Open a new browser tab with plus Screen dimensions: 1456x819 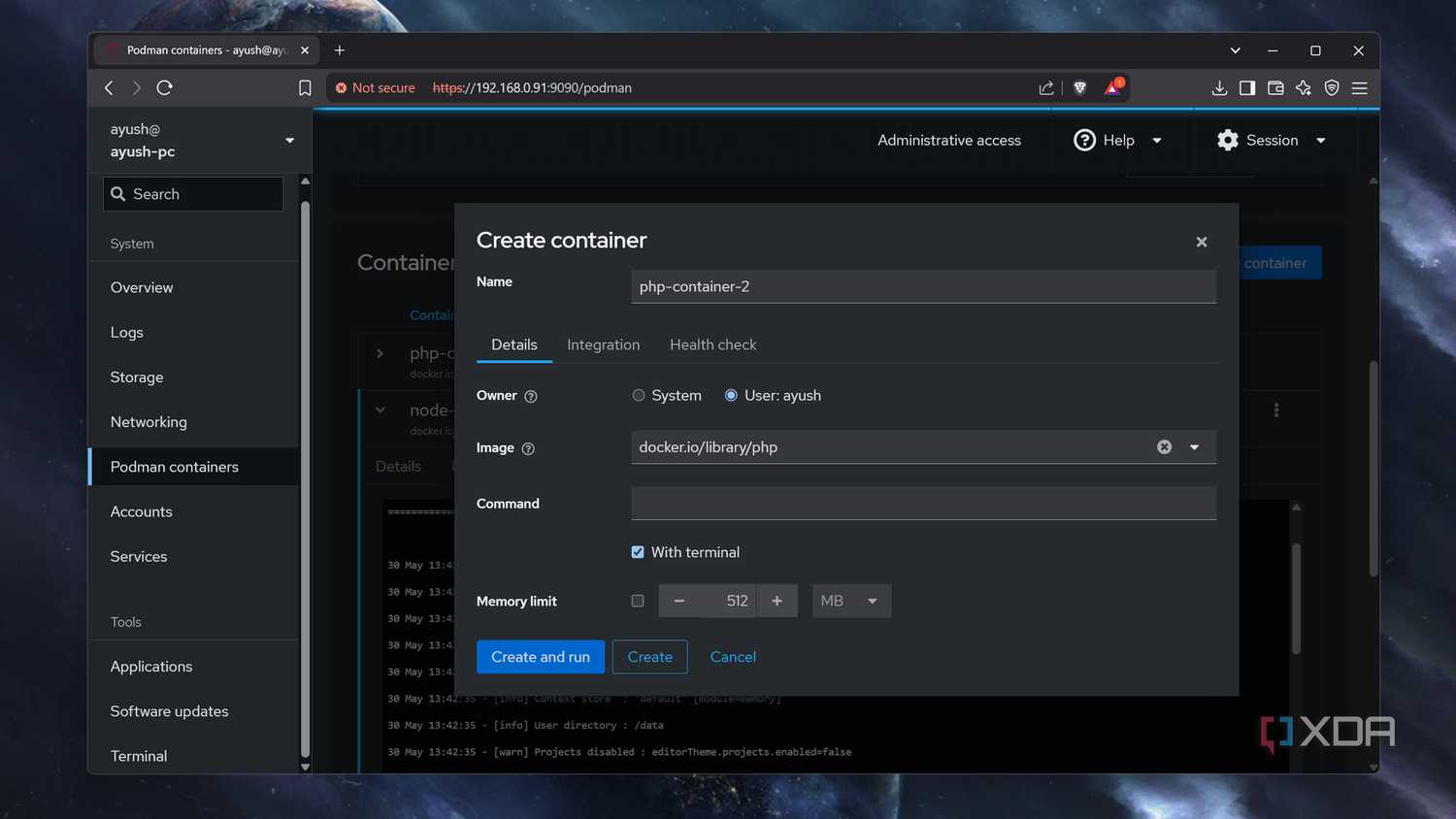(x=340, y=50)
